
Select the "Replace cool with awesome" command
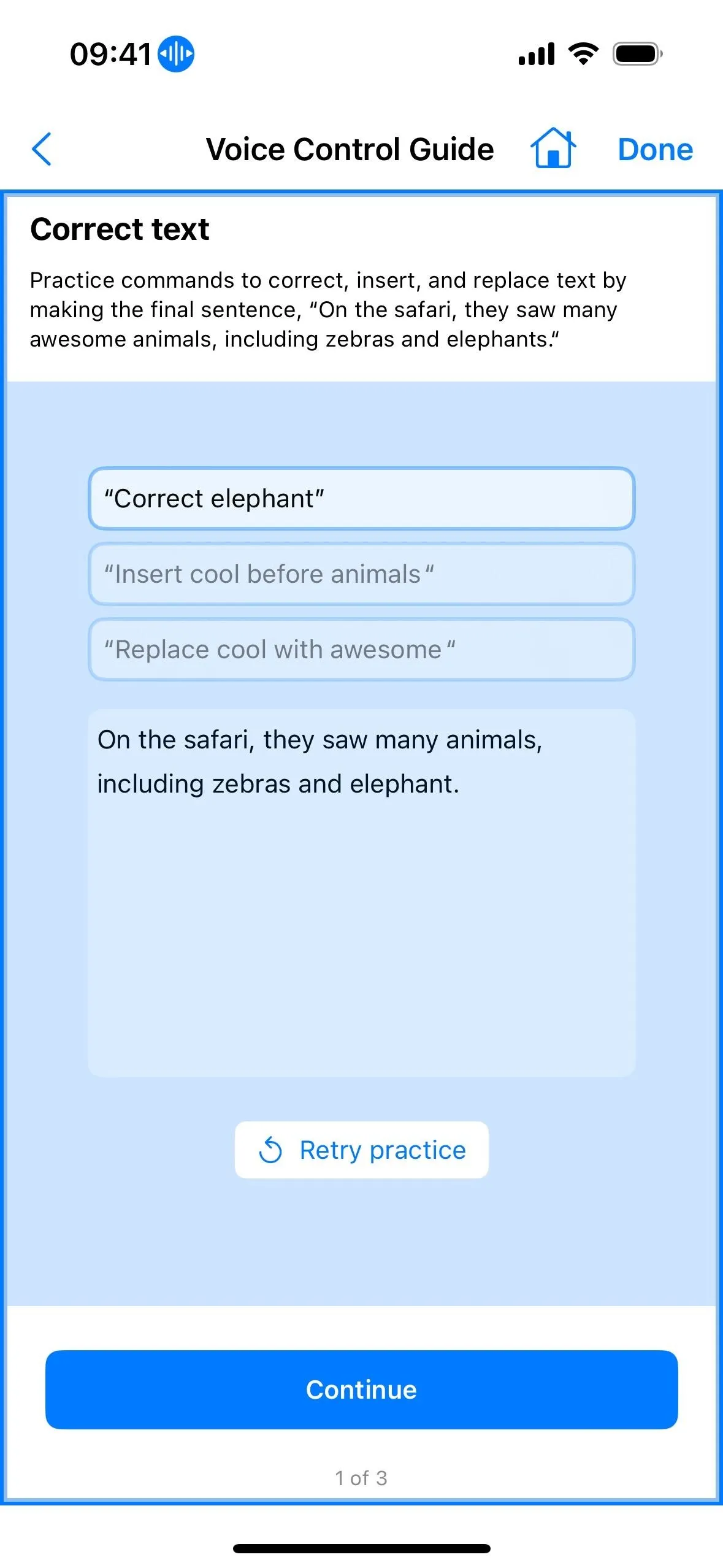[x=361, y=649]
